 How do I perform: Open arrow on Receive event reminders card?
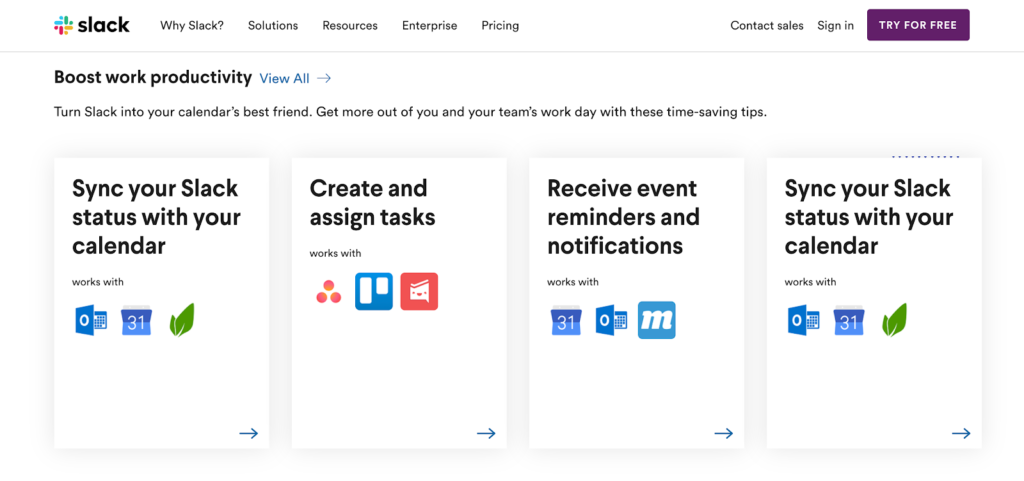pyautogui.click(x=724, y=433)
